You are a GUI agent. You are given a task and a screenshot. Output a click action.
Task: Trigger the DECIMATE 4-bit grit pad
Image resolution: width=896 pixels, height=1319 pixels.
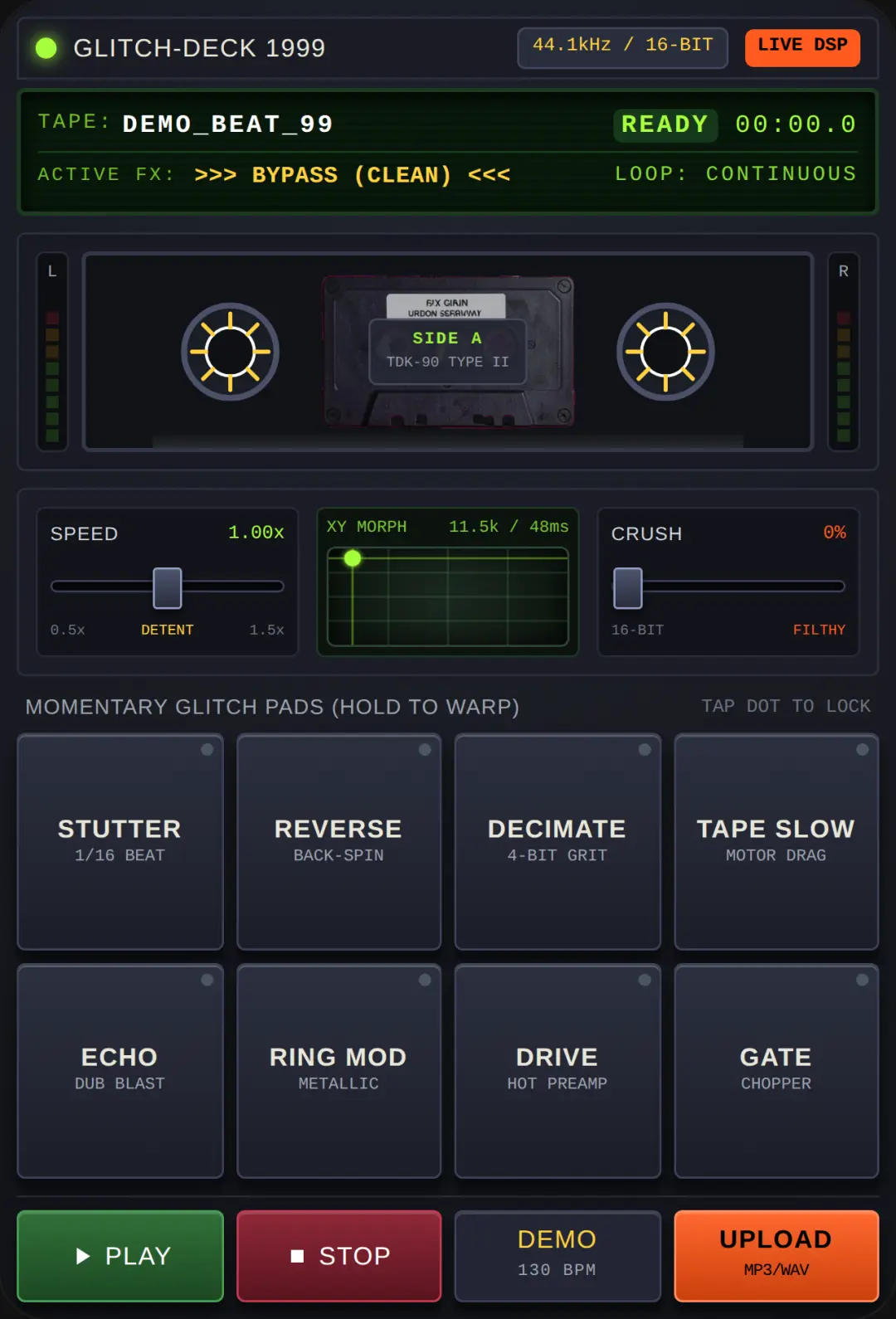pyautogui.click(x=558, y=842)
